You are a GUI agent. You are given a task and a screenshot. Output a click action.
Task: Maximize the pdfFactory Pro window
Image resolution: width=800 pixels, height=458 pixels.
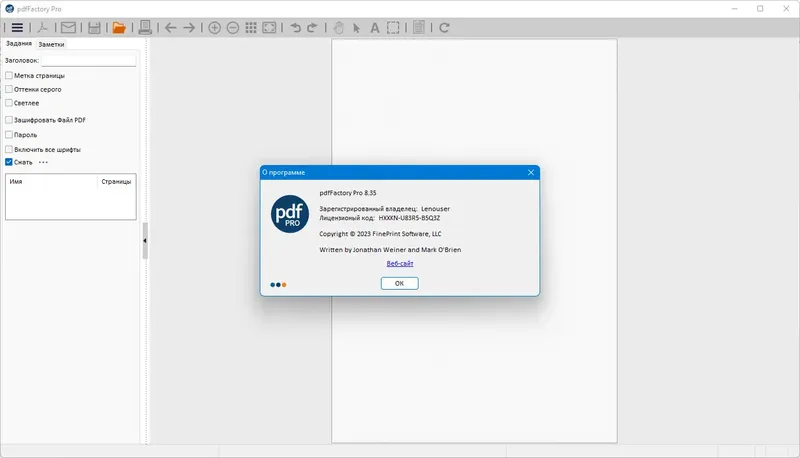point(760,9)
